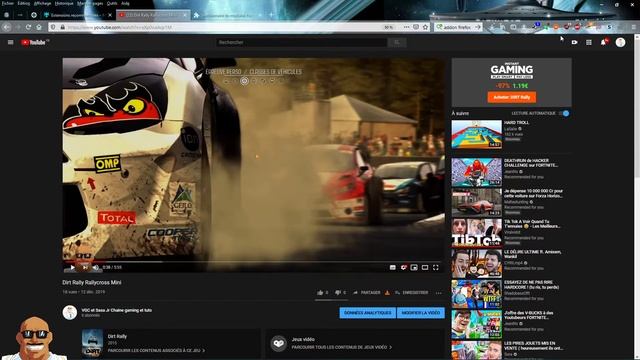Open more actions three-dot menu
This screenshot has height=360, width=640.
pyautogui.click(x=438, y=293)
